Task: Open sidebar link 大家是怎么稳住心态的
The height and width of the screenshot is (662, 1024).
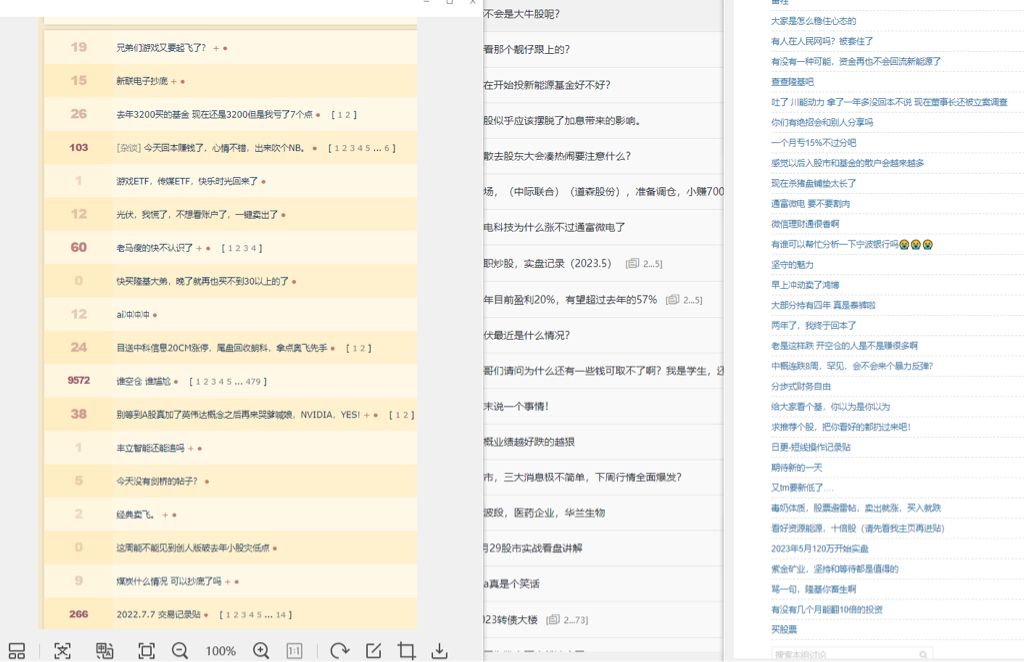Action: [x=814, y=21]
